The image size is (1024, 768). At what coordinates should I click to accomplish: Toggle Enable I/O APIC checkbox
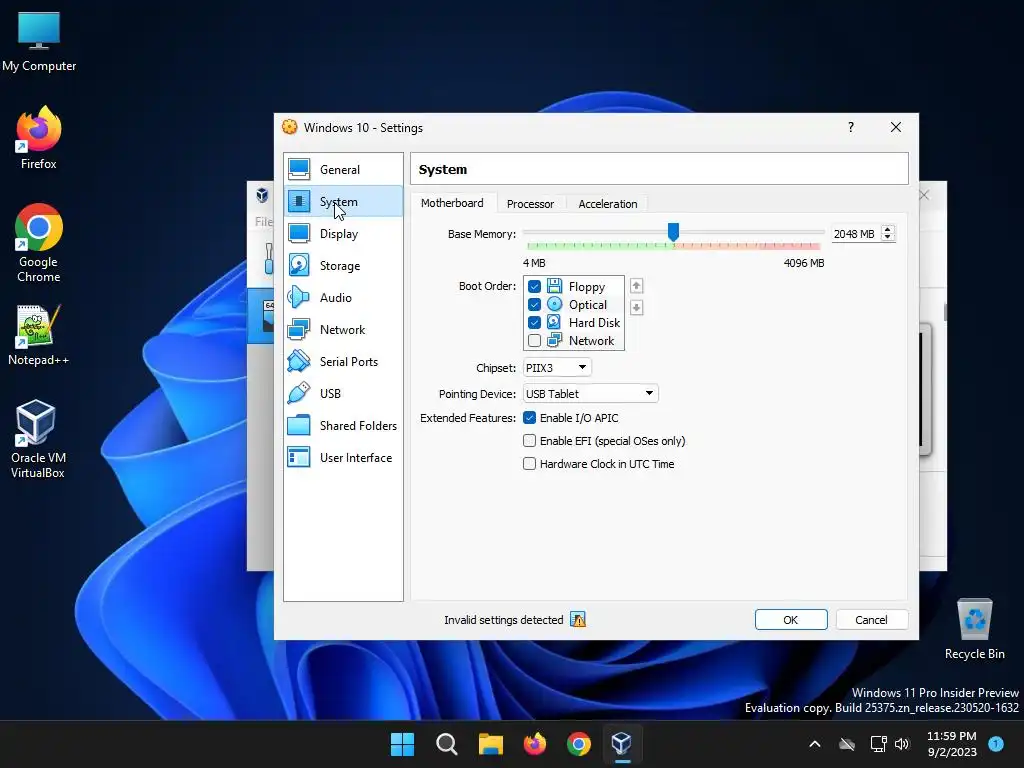coord(530,418)
